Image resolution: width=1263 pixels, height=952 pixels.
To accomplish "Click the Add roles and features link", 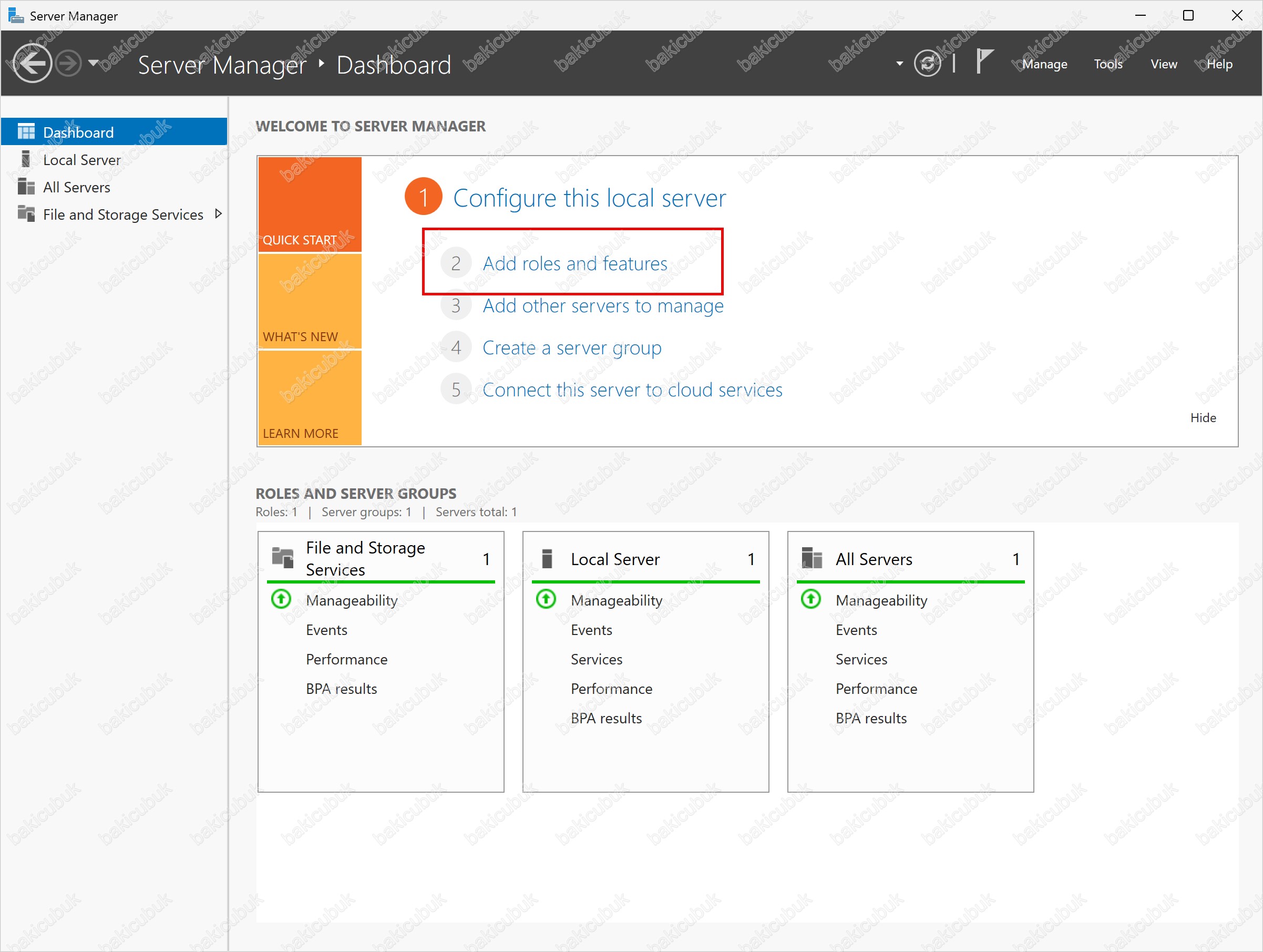I will [x=574, y=263].
